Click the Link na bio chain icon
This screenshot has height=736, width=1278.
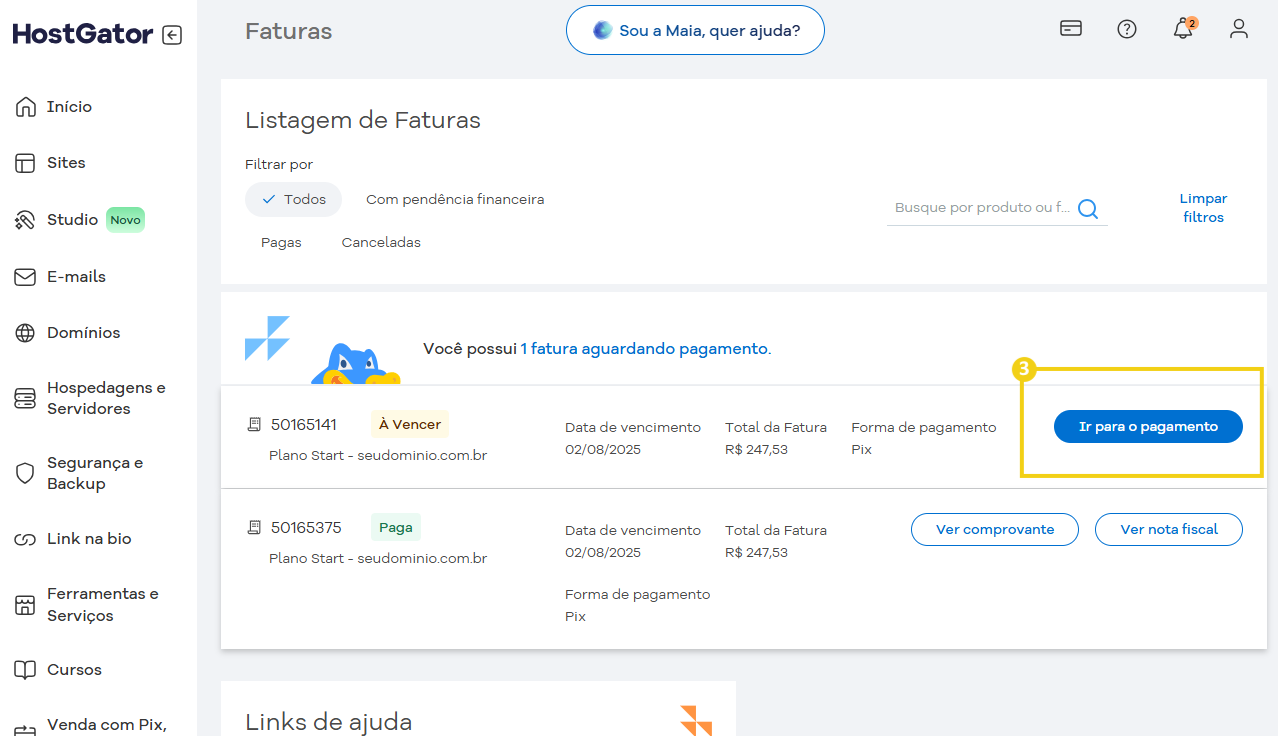click(25, 539)
